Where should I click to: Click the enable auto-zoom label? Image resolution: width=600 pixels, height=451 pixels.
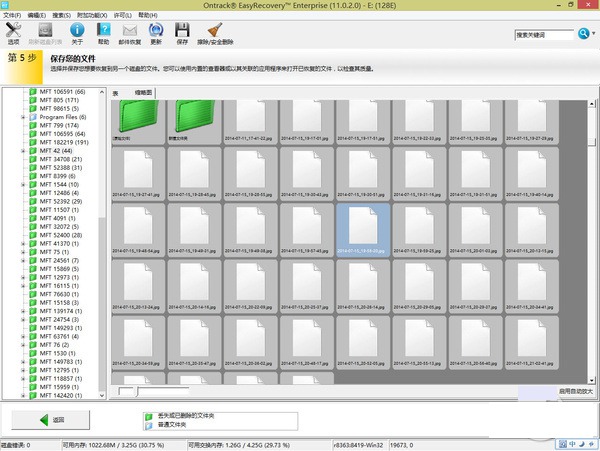point(576,391)
